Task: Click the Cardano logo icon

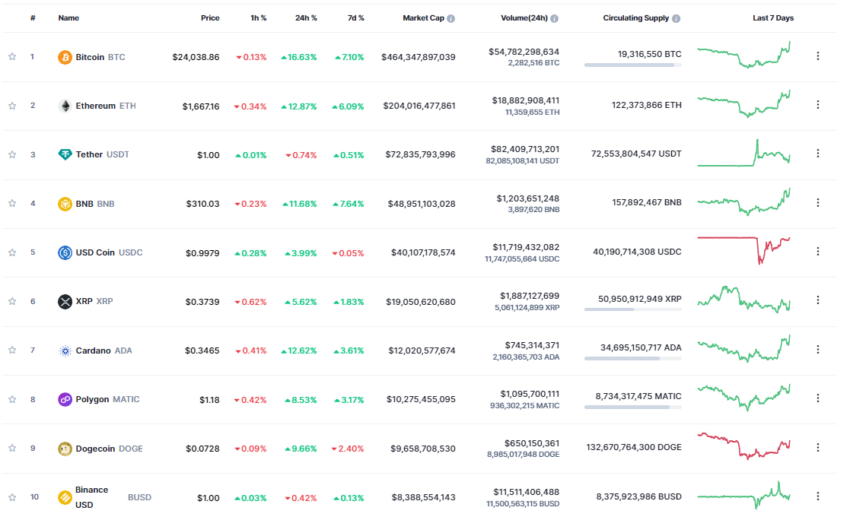Action: [65, 350]
